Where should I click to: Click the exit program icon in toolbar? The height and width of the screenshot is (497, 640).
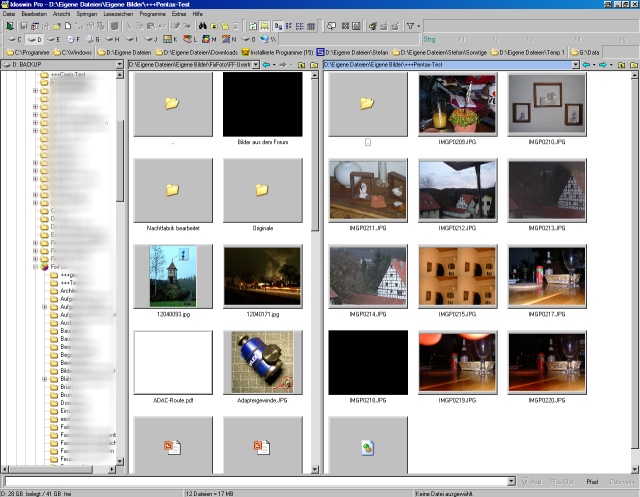click(9, 26)
